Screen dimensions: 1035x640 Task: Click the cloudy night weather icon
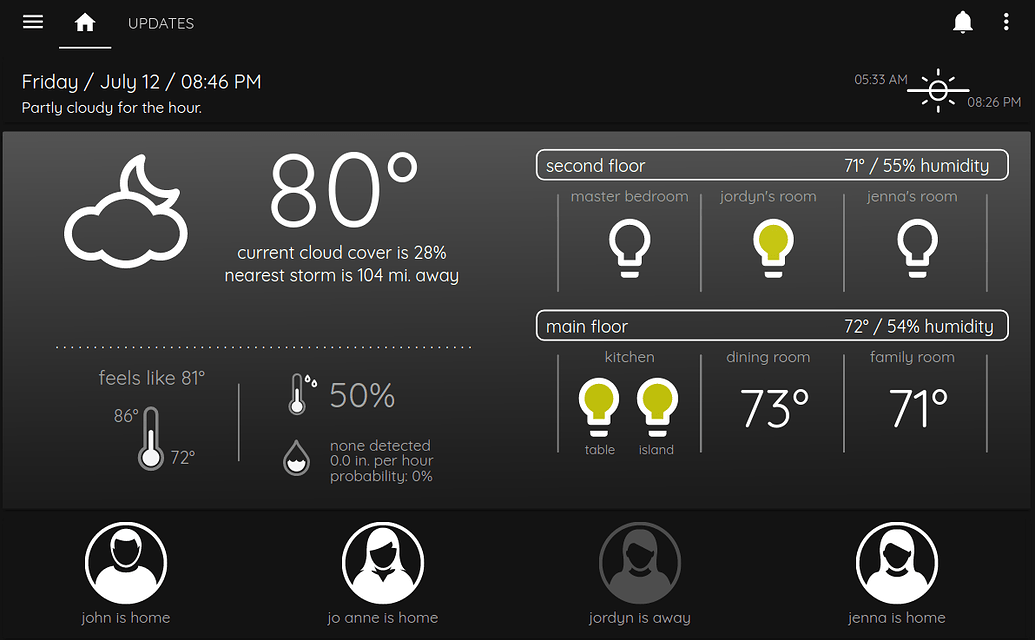(126, 210)
